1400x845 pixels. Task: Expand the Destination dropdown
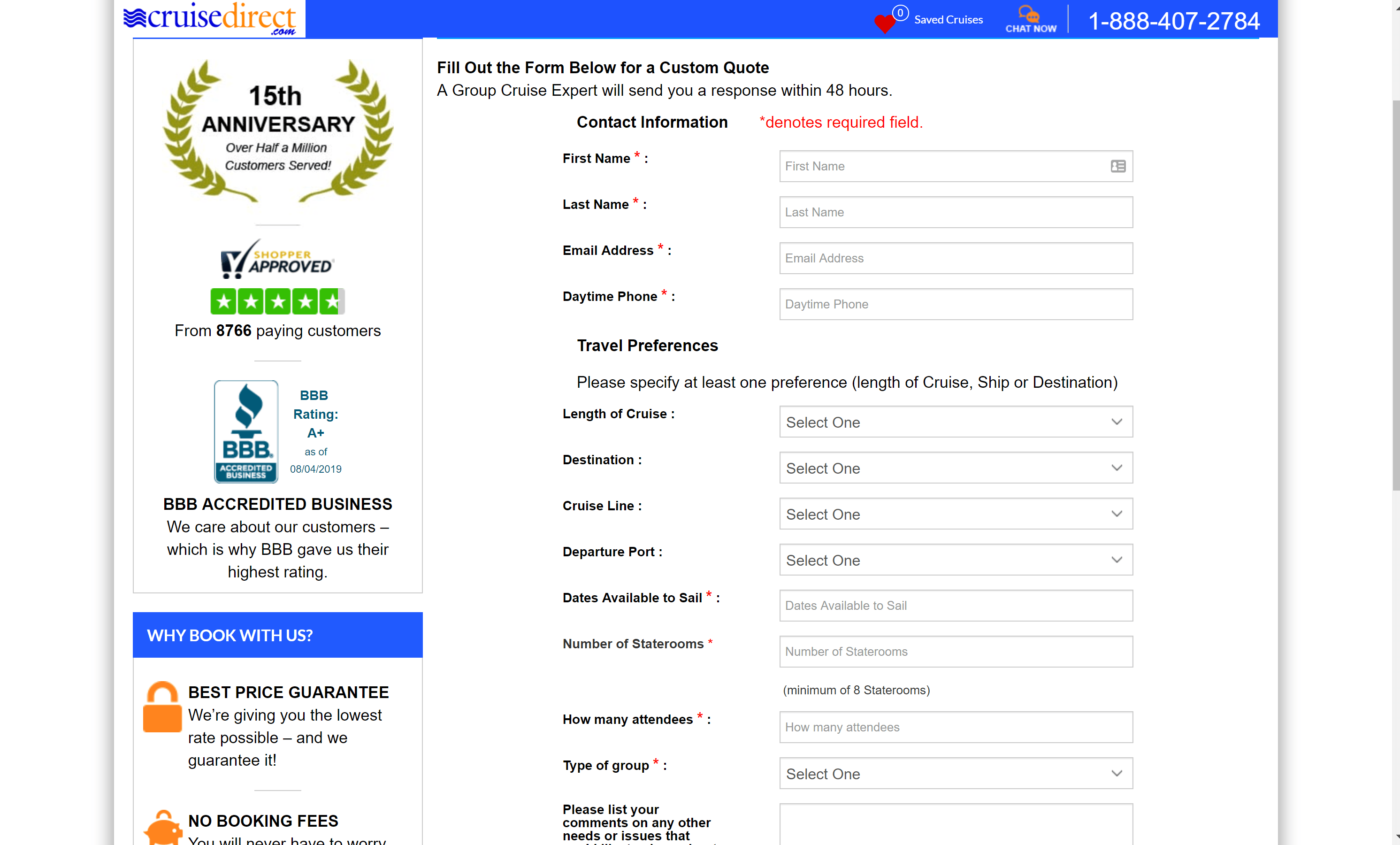[x=956, y=468]
